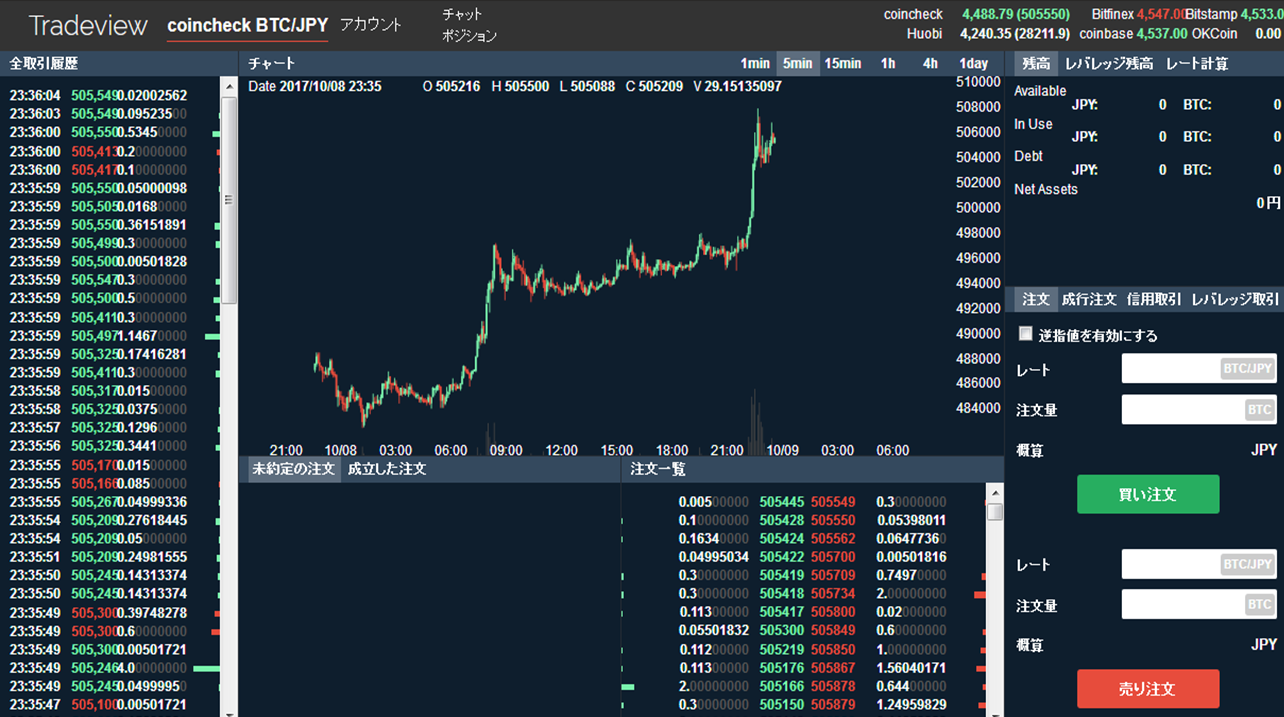The height and width of the screenshot is (717, 1284).
Task: Click the green 買い注文 button
Action: pos(1148,494)
